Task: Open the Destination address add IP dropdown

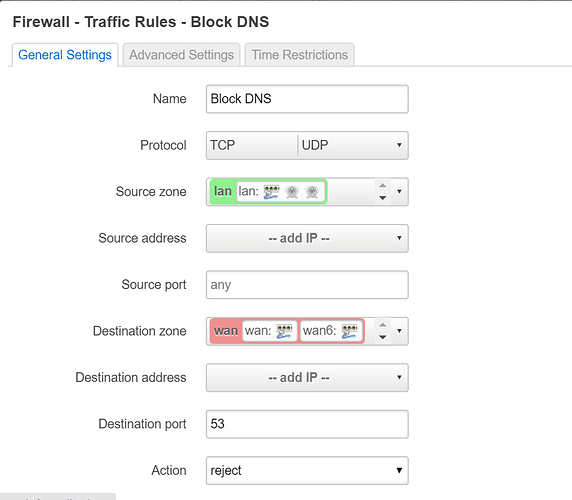Action: point(307,377)
